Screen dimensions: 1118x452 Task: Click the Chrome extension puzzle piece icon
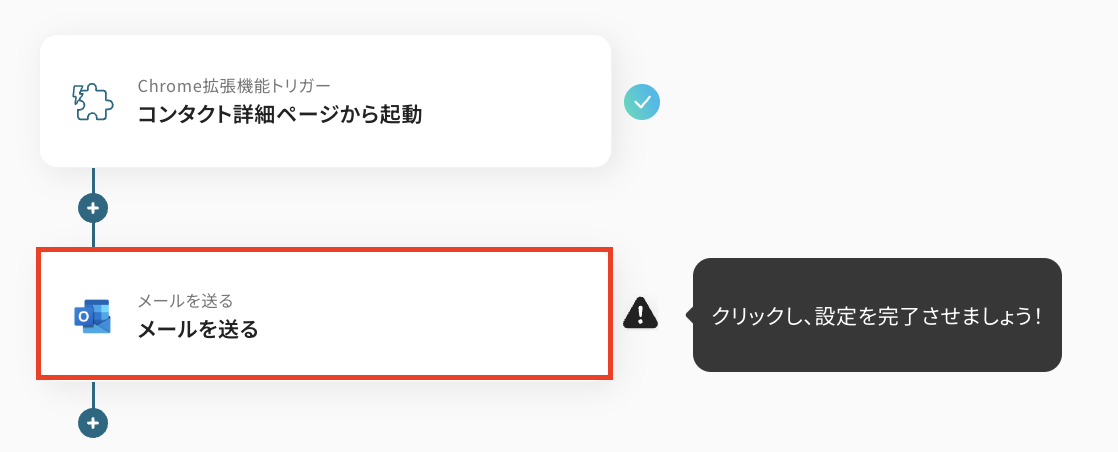click(x=94, y=102)
